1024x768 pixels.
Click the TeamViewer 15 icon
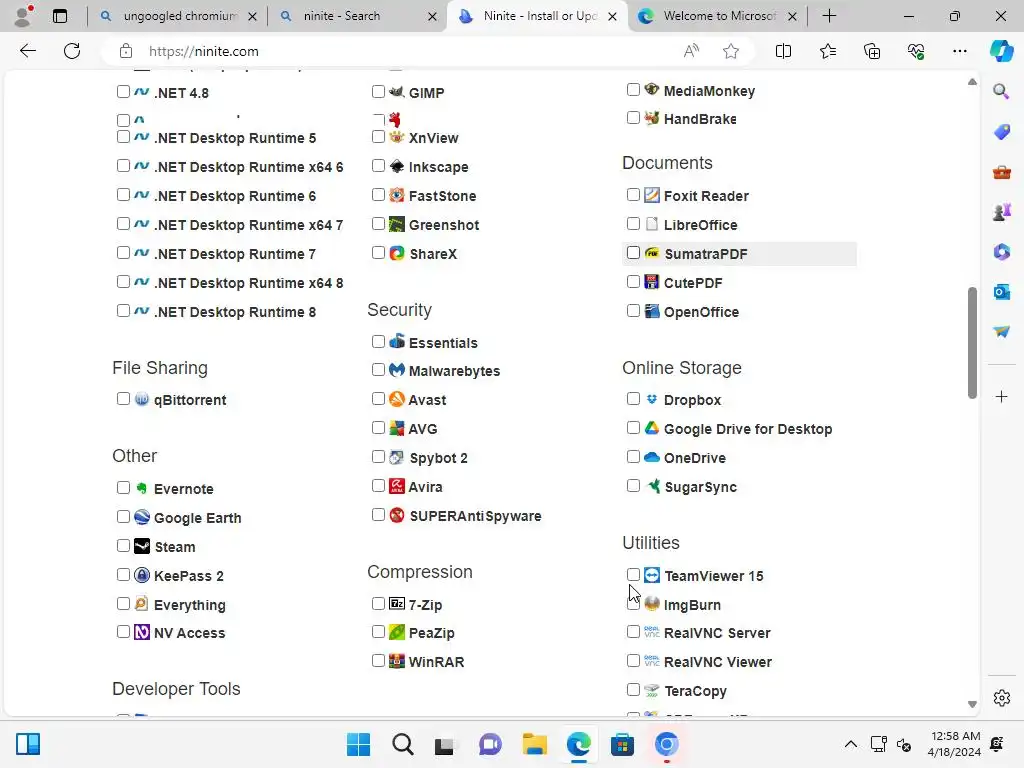(x=651, y=575)
